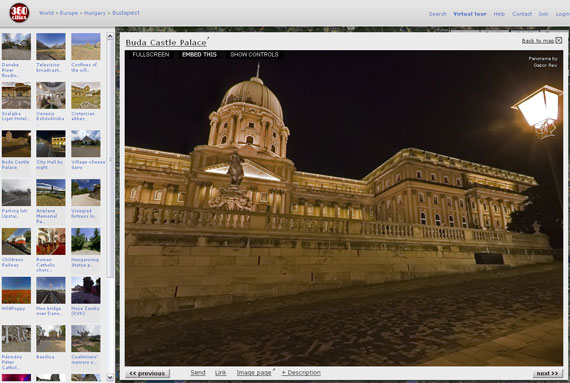Click the Back to map close icon
This screenshot has height=383, width=570.
[x=559, y=40]
